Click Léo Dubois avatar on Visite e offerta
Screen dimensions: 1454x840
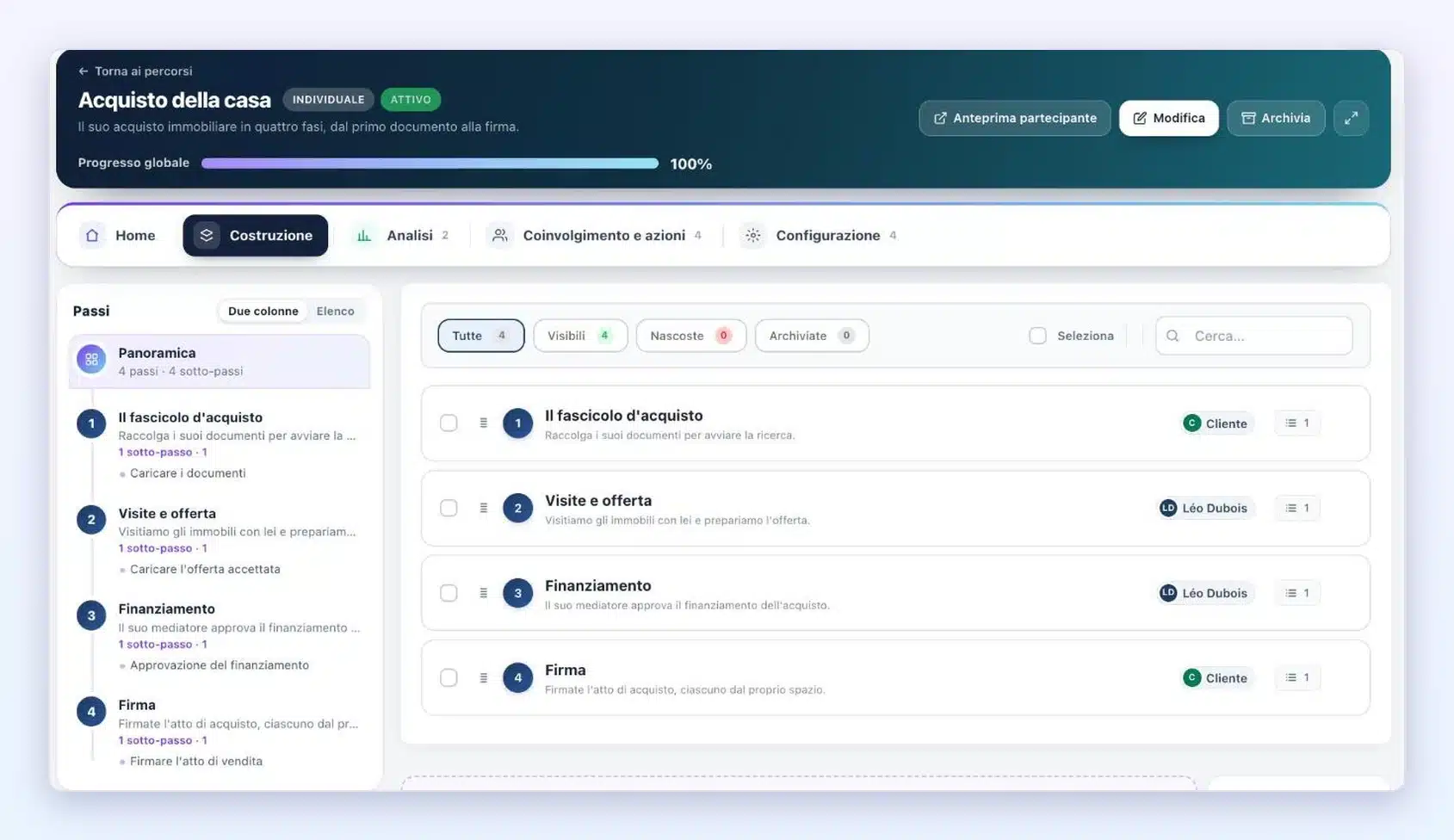1168,508
